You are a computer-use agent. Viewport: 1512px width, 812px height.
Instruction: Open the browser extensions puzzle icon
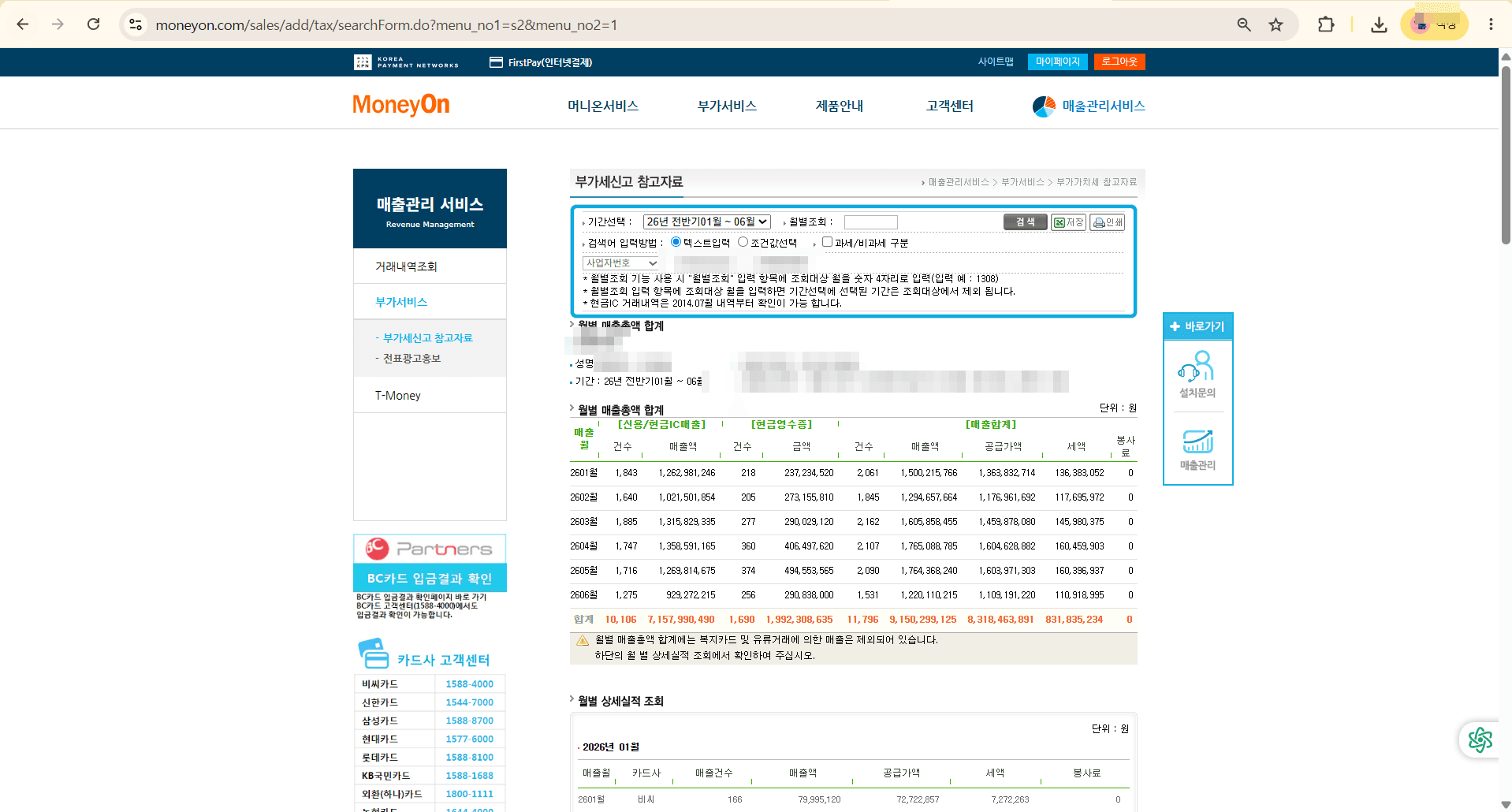pyautogui.click(x=1326, y=24)
